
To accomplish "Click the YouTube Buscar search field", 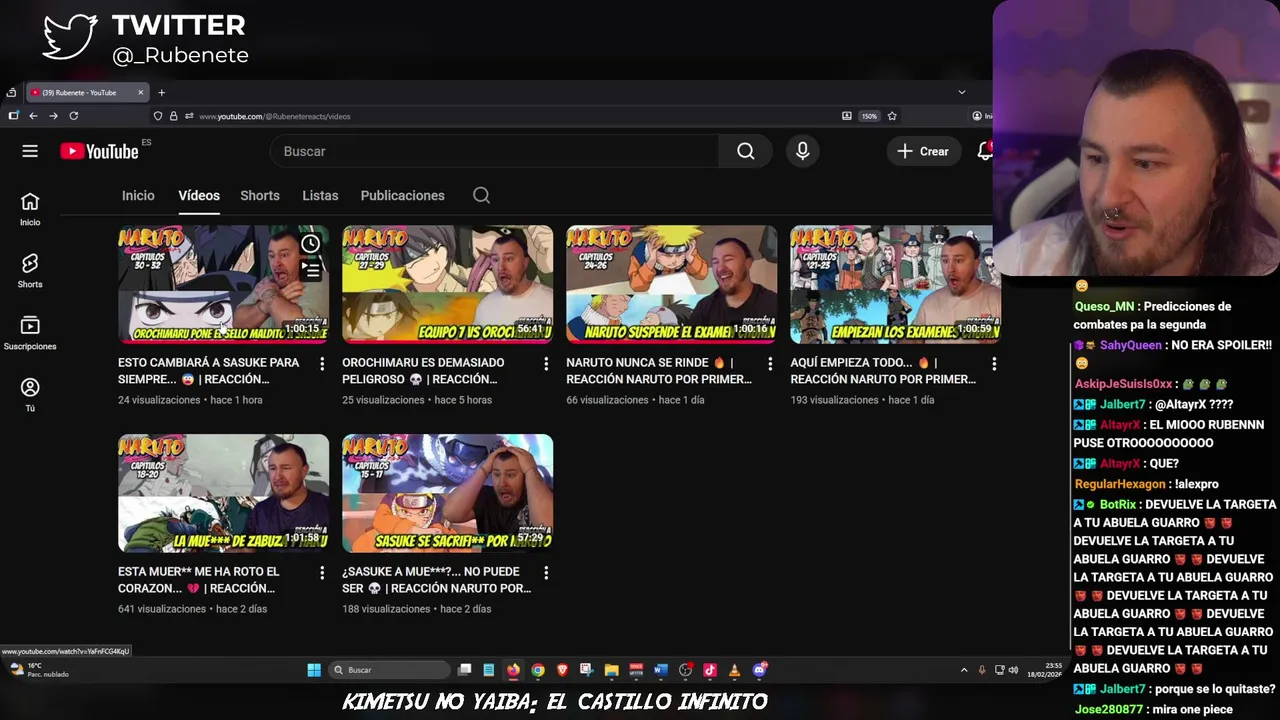I will pyautogui.click(x=495, y=151).
